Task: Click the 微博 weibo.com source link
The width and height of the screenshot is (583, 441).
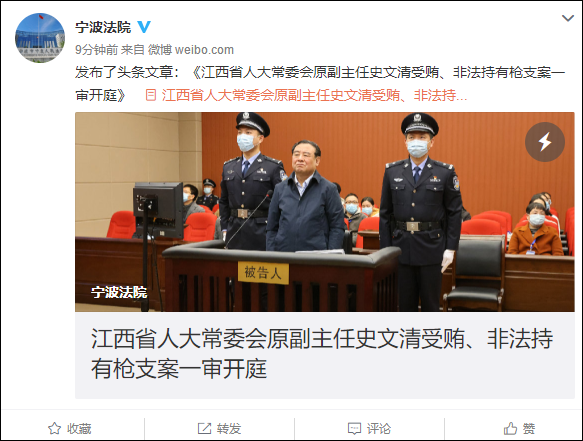Action: [x=191, y=49]
